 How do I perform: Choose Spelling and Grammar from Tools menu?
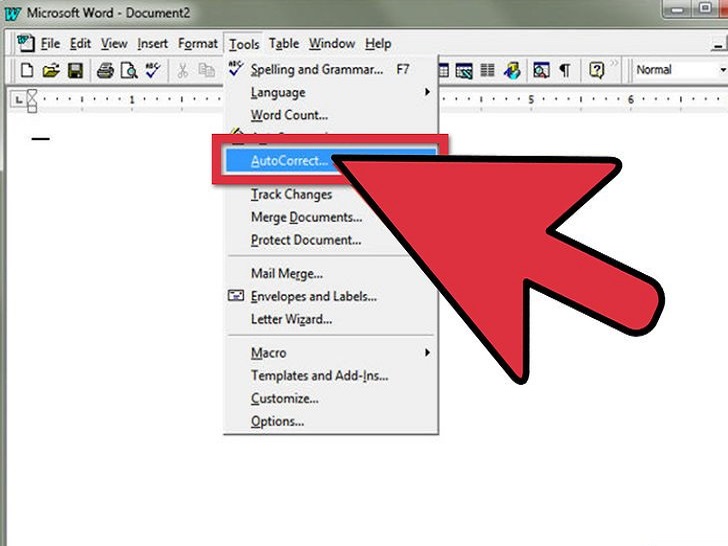pos(331,70)
